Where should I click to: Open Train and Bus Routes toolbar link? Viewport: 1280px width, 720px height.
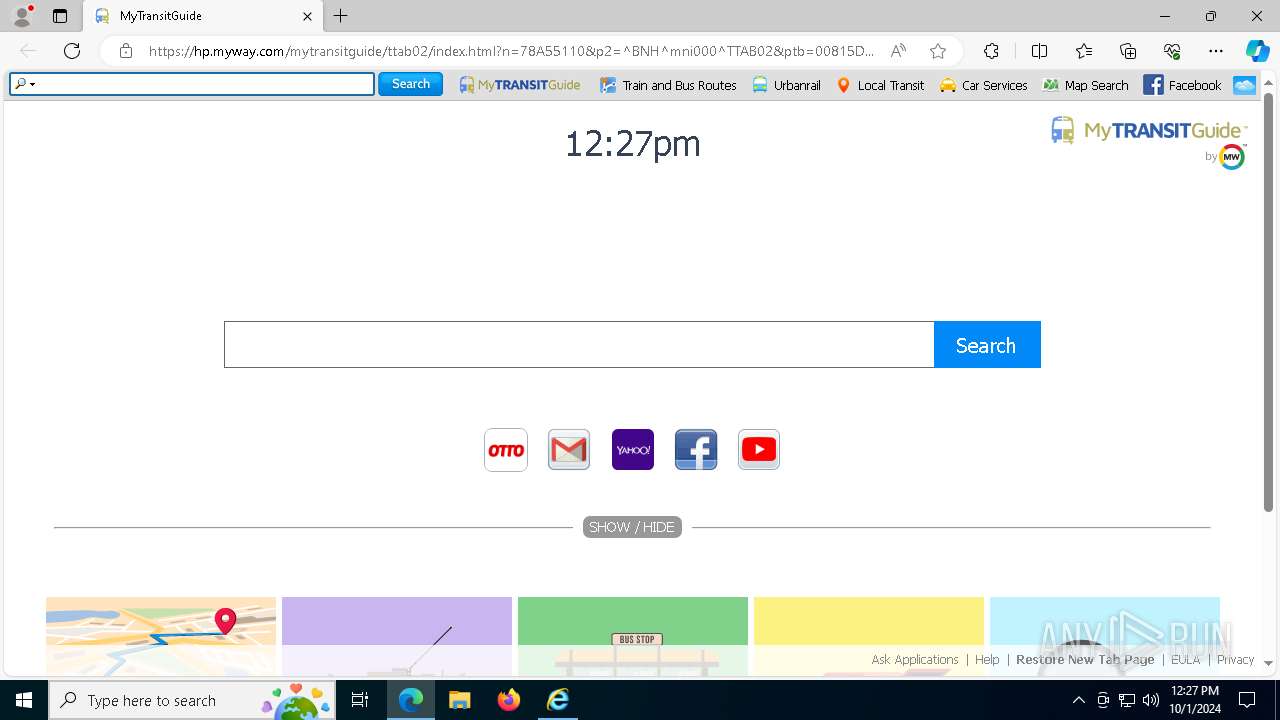668,85
